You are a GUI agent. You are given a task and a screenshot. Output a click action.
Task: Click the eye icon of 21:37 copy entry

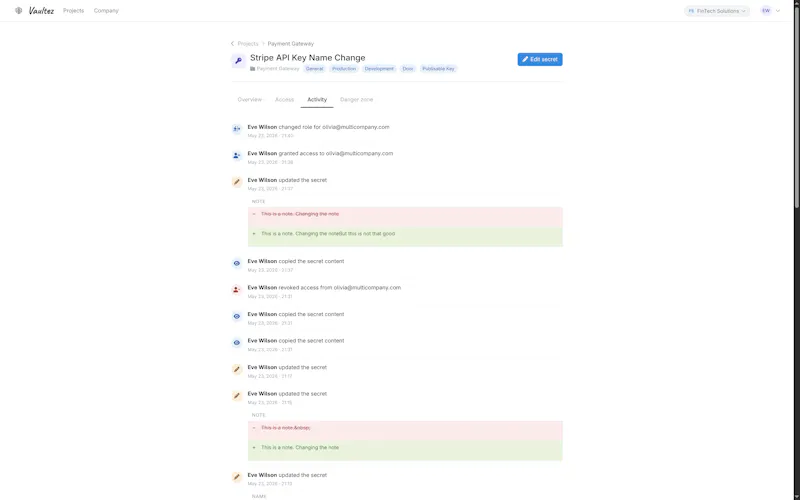[236, 263]
